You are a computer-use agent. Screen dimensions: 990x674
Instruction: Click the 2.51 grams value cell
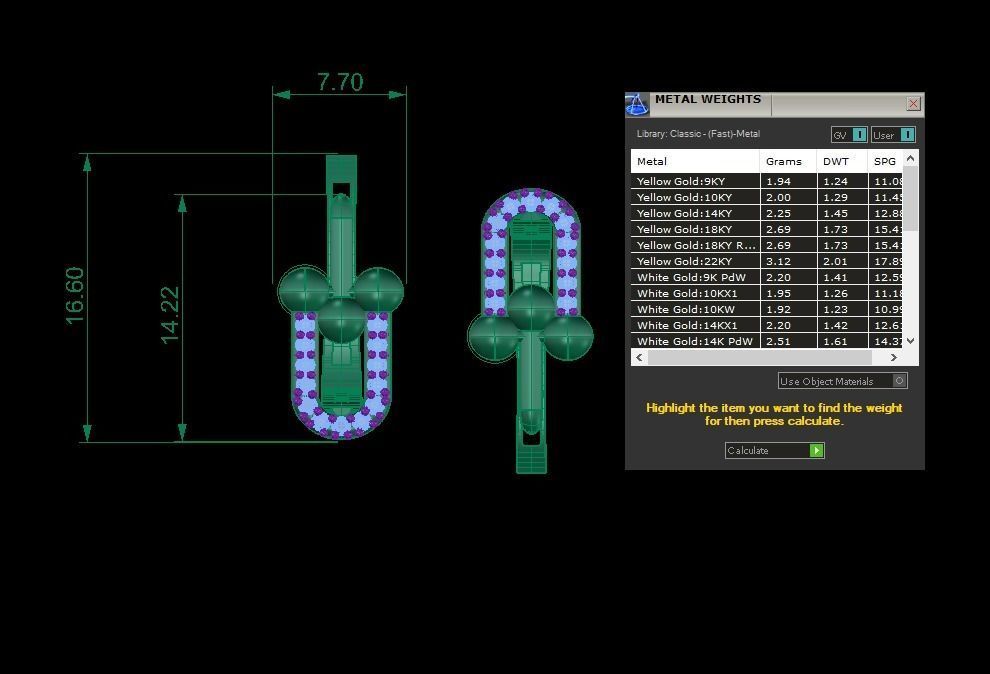point(789,341)
